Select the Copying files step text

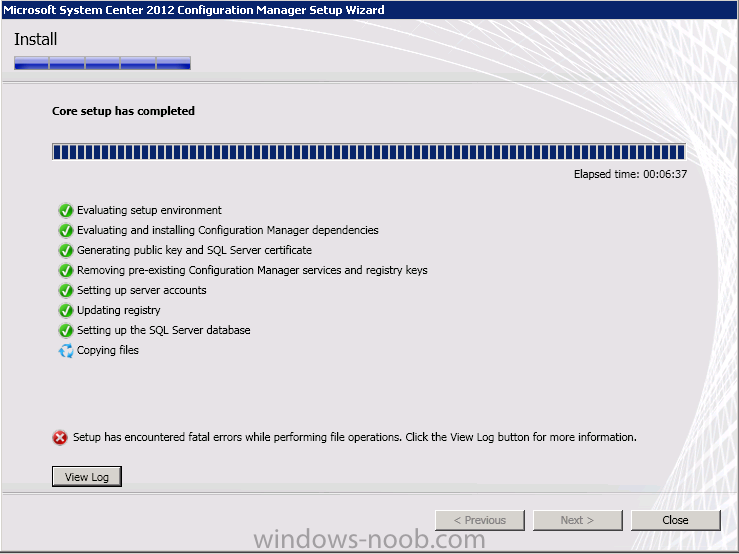tap(107, 350)
